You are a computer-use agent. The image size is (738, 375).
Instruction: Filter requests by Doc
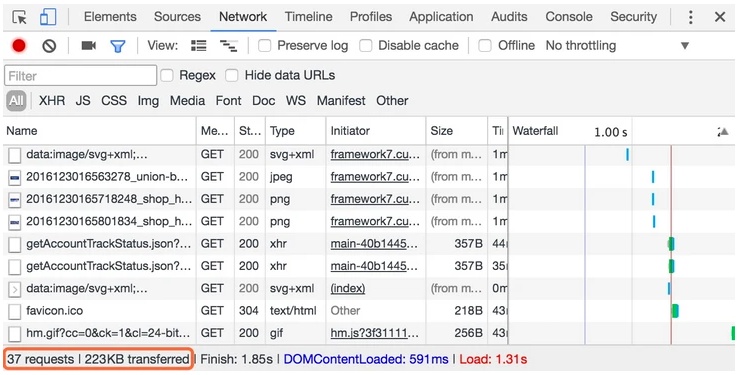pos(264,101)
